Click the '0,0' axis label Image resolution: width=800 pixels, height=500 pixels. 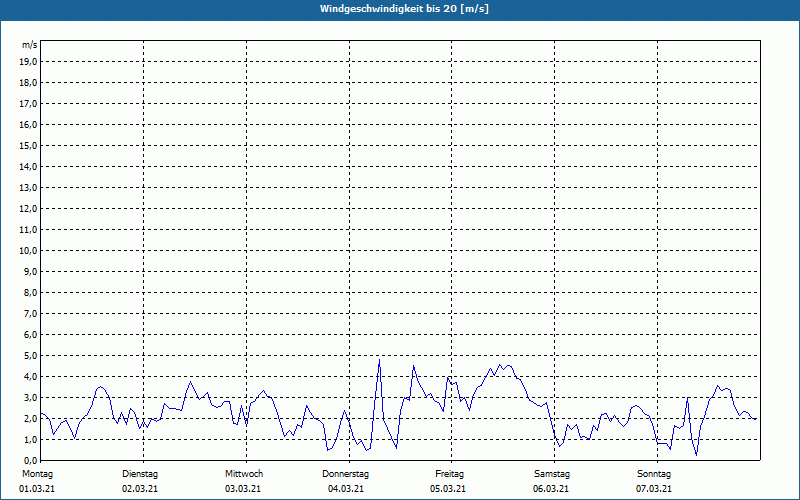point(30,460)
